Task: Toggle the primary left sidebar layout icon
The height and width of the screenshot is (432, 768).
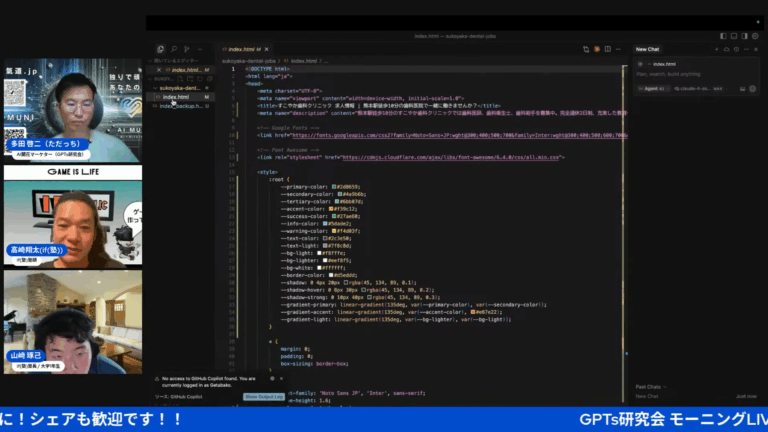Action: tap(723, 36)
